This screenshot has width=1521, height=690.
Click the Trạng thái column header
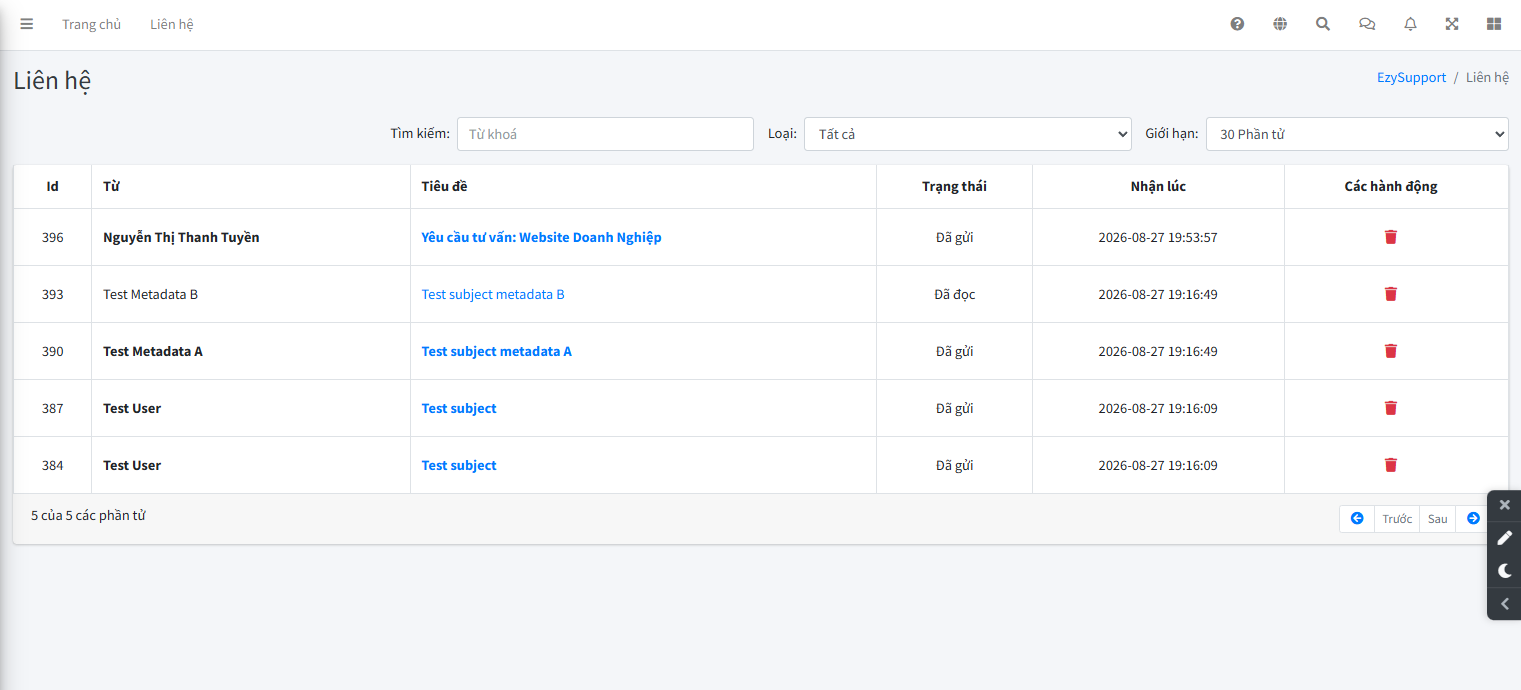954,186
